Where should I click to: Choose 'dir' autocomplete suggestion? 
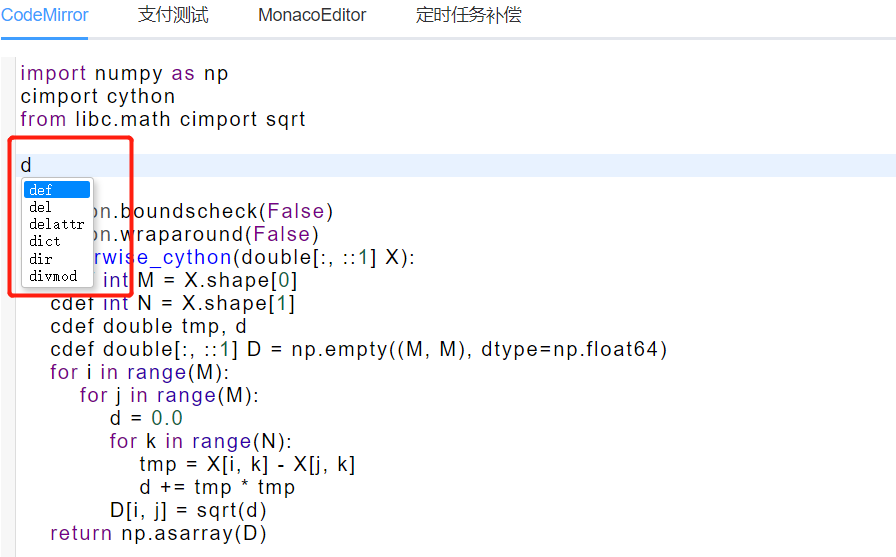coord(57,259)
